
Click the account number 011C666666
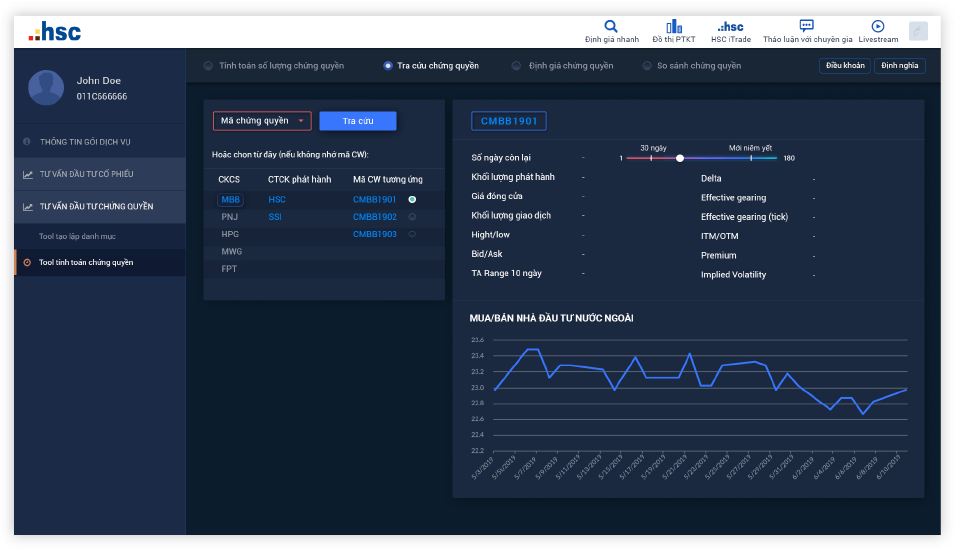coord(102,97)
